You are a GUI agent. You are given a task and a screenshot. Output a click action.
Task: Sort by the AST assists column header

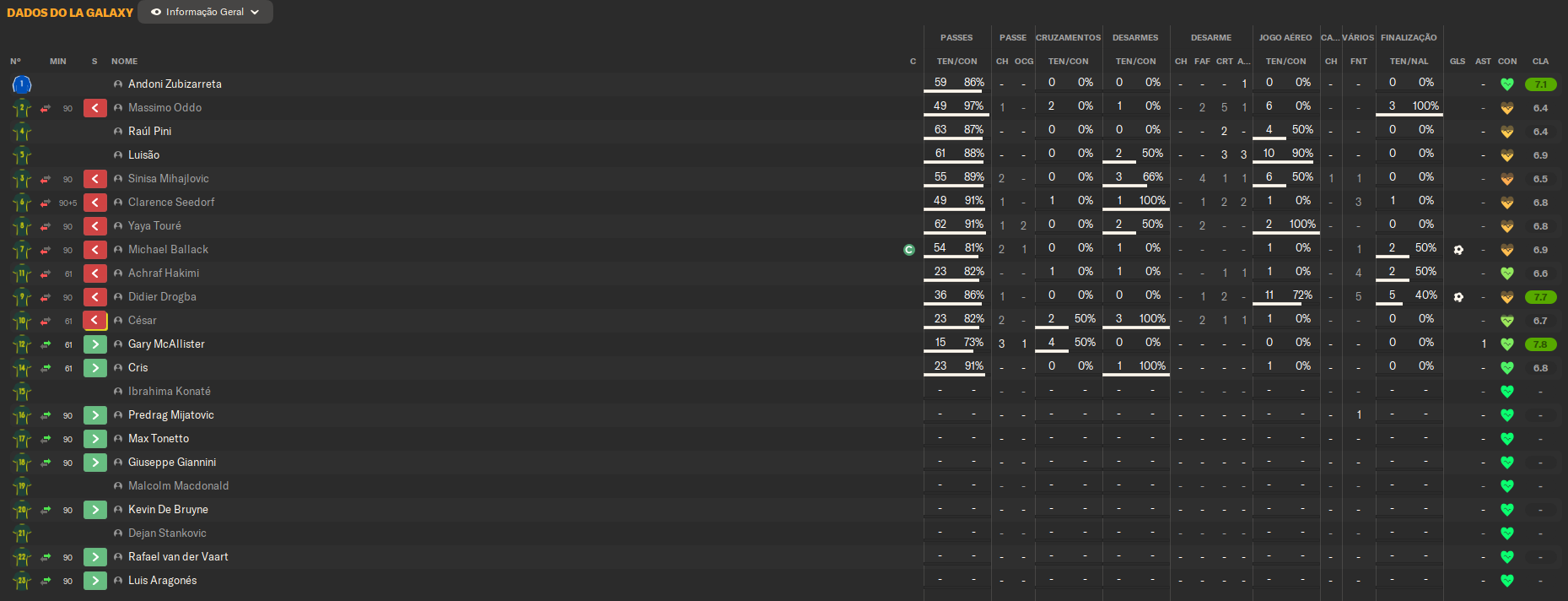point(1483,62)
